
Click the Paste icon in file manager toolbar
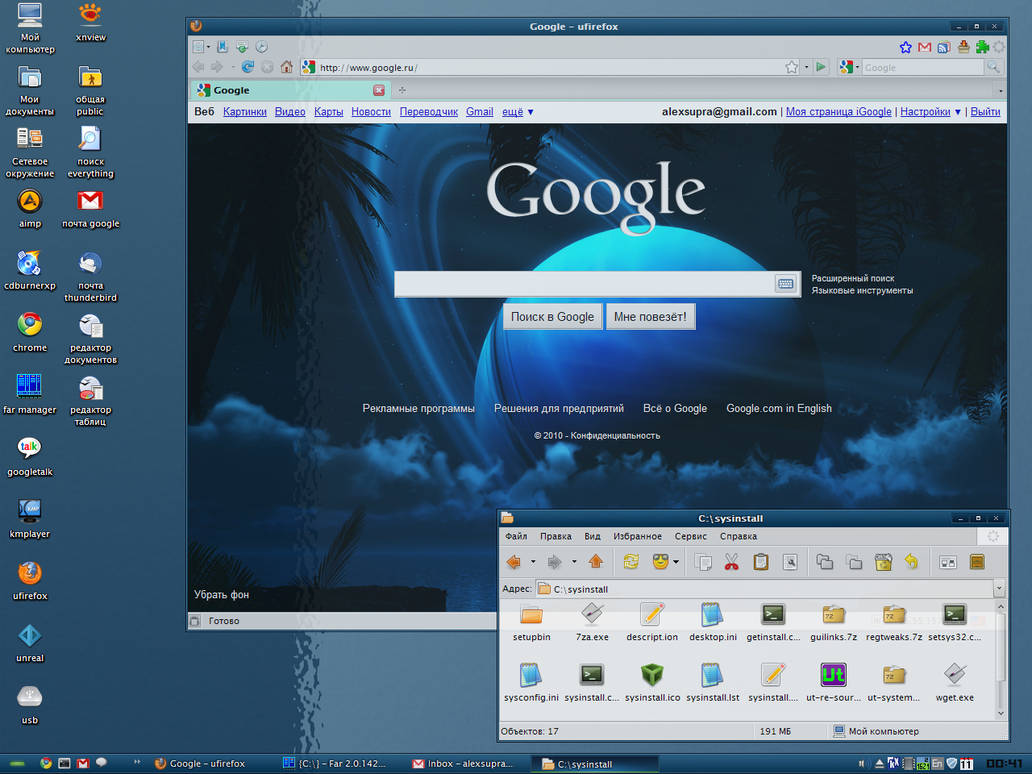tap(760, 562)
